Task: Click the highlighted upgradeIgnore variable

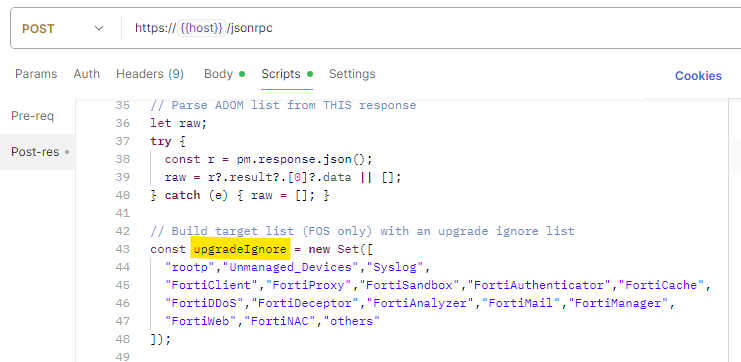Action: pos(240,249)
